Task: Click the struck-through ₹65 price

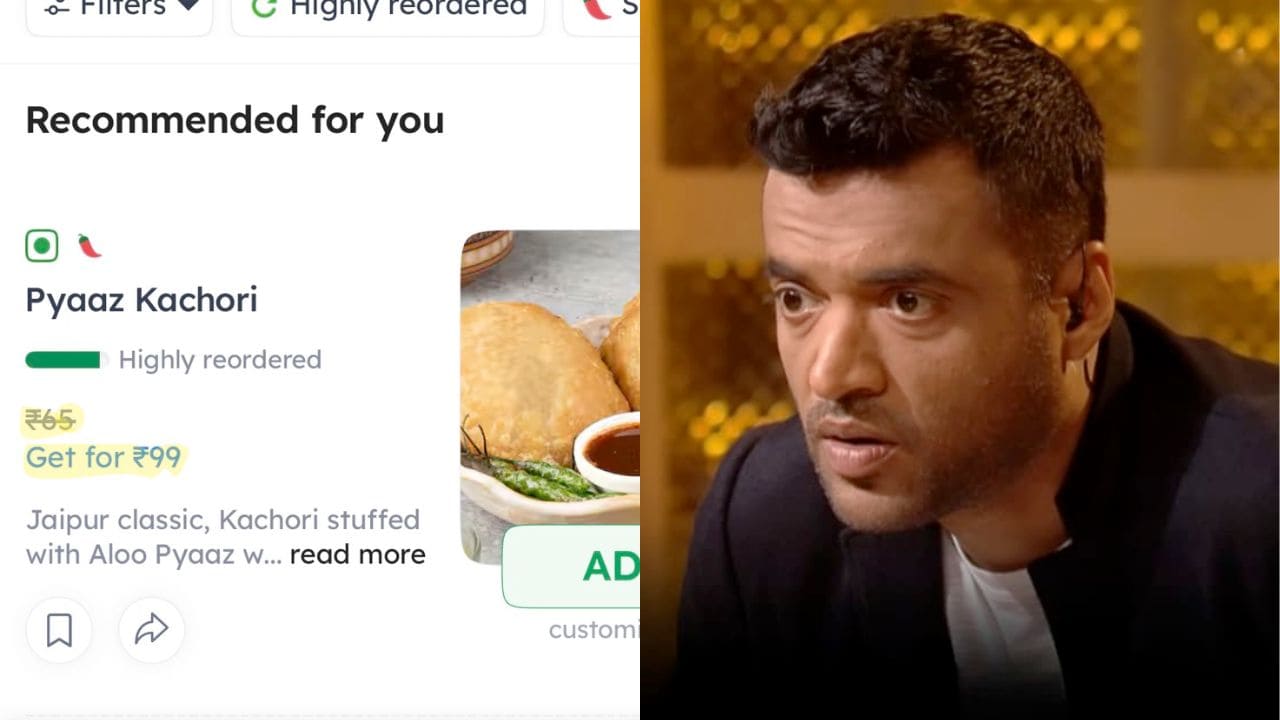Action: [50, 421]
